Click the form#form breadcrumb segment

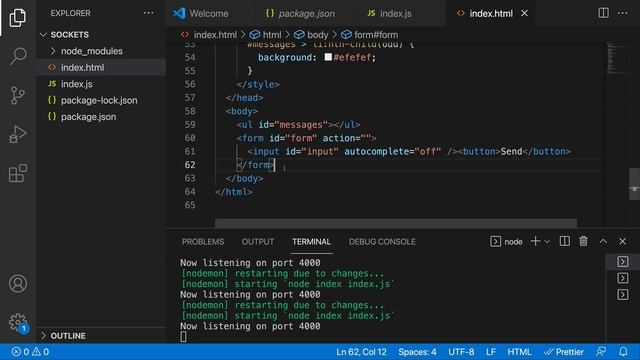[370, 35]
